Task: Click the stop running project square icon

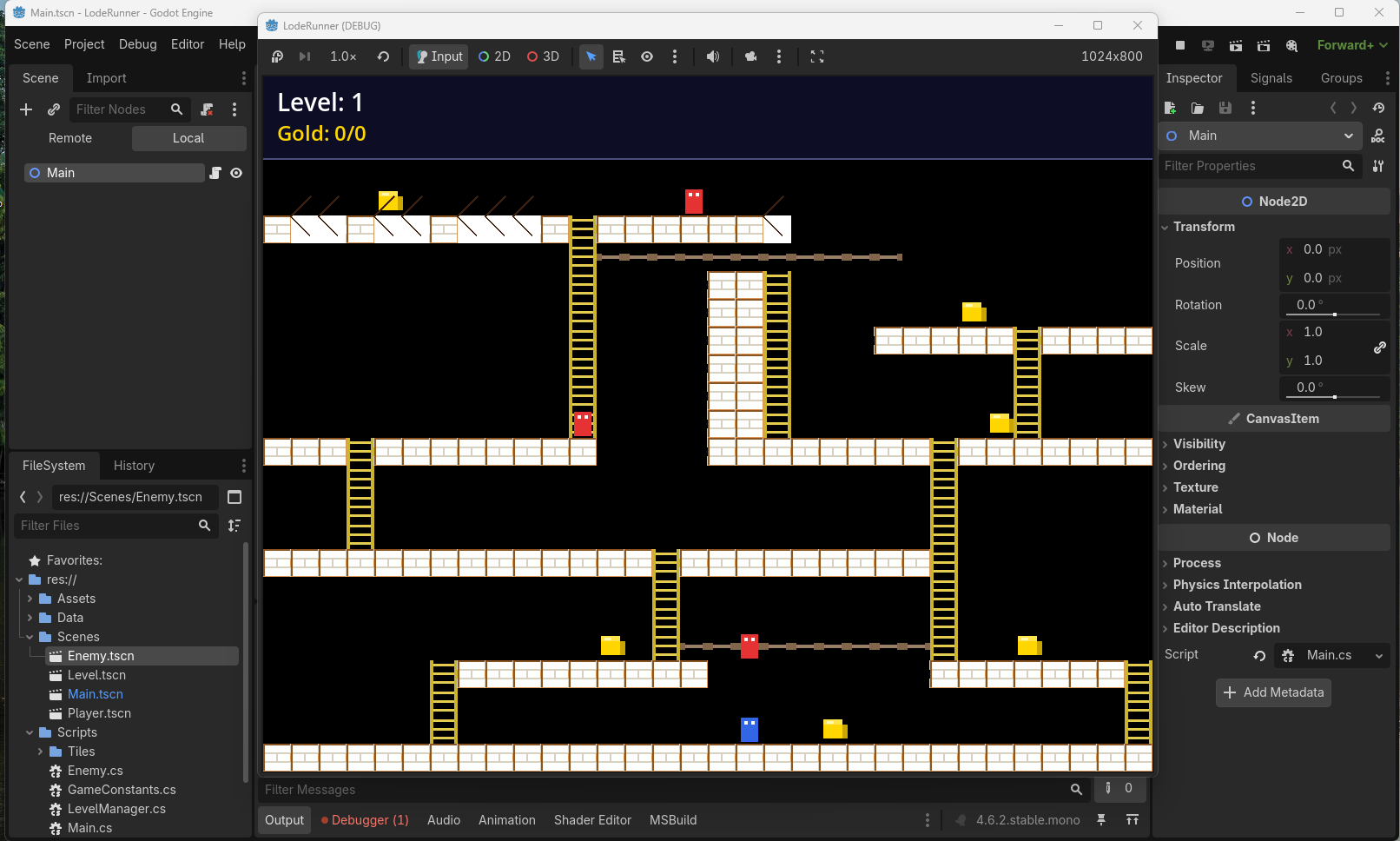Action: [1180, 45]
